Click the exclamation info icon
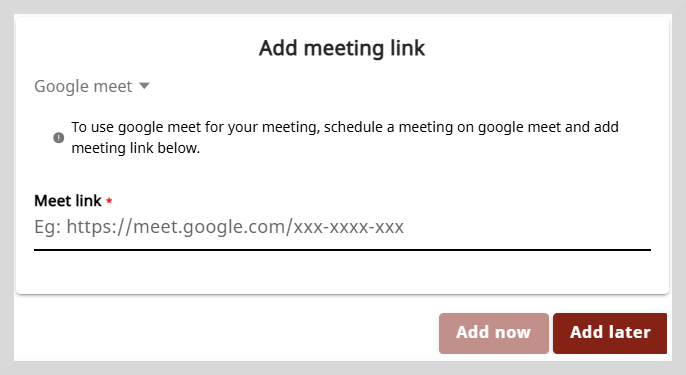 [59, 138]
